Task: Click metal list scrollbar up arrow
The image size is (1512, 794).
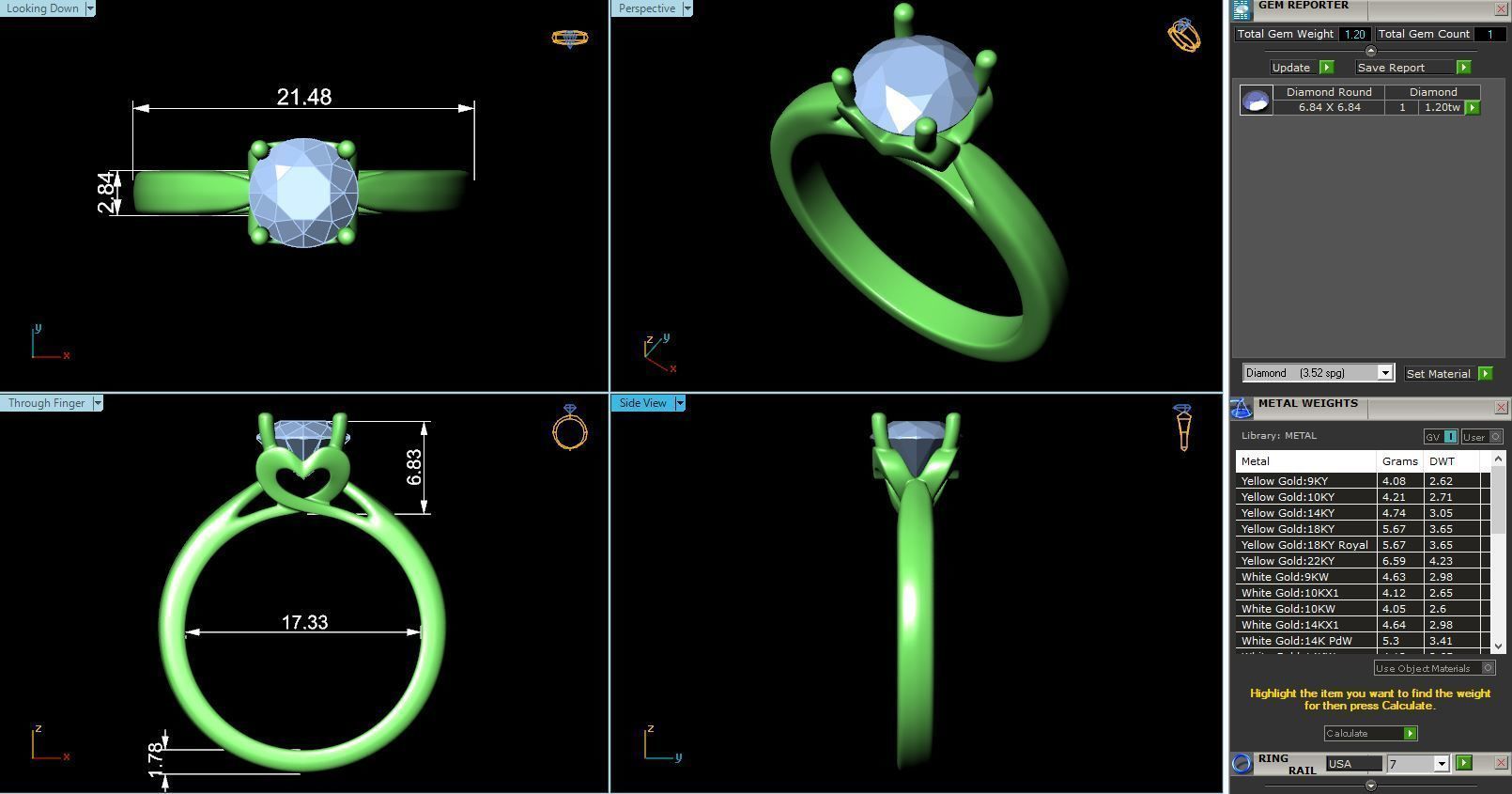Action: coord(1498,458)
